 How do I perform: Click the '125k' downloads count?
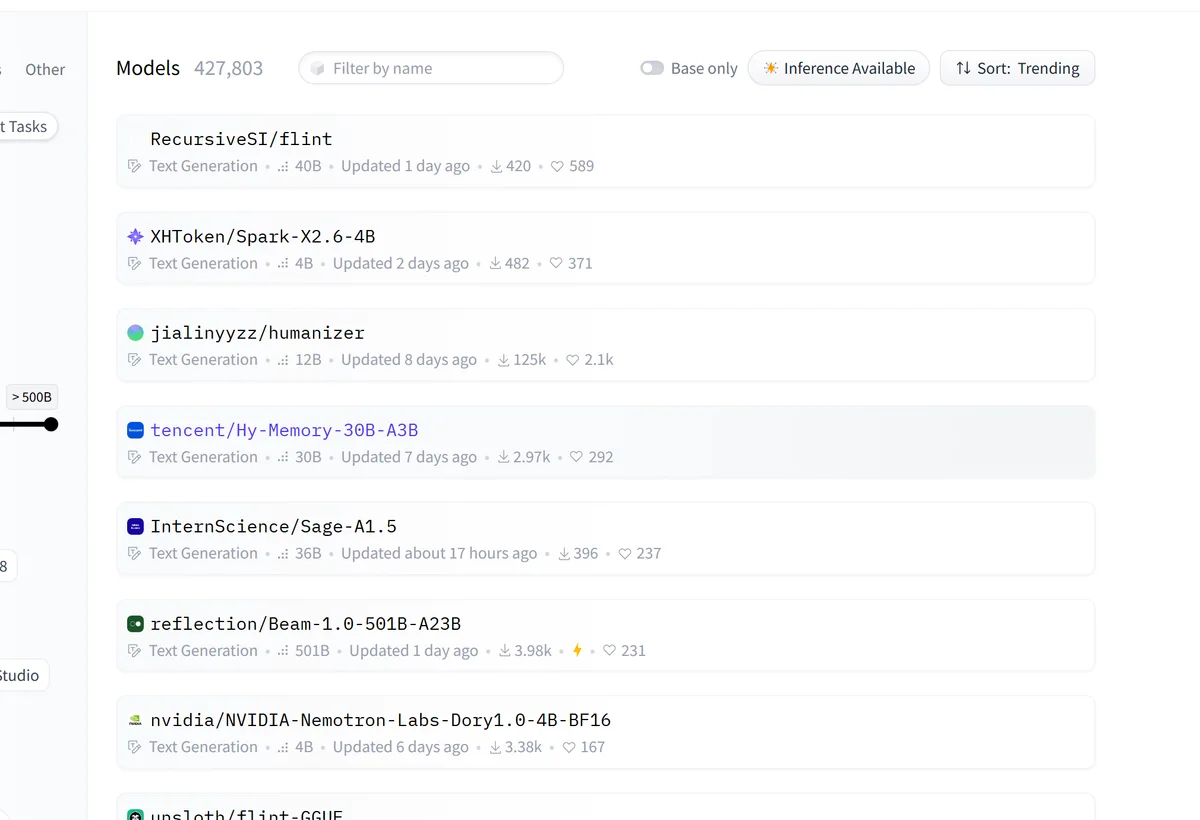pyautogui.click(x=530, y=360)
